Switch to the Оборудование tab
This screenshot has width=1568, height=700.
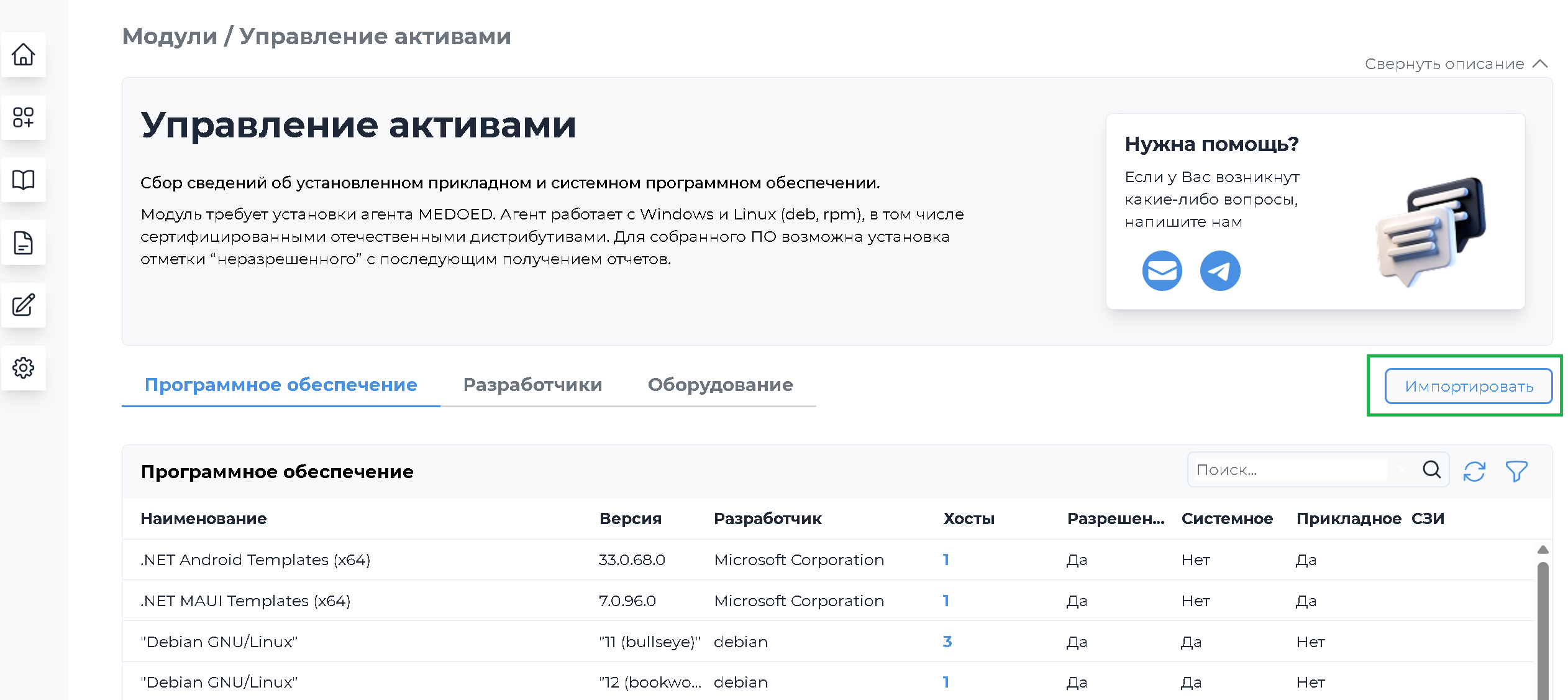(720, 385)
